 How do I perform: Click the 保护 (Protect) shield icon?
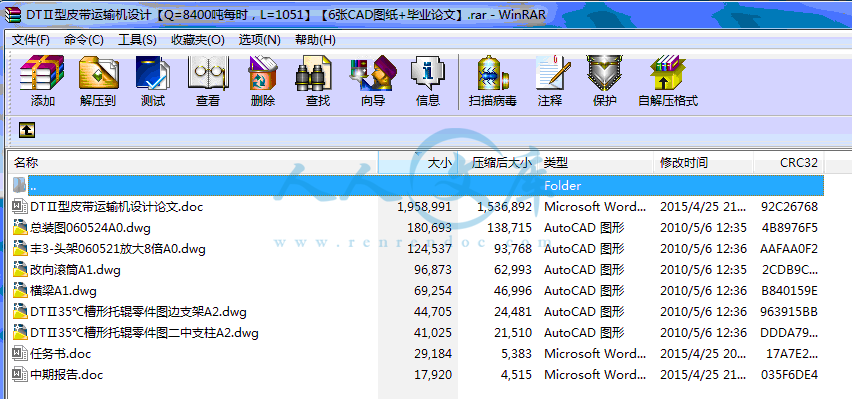604,73
